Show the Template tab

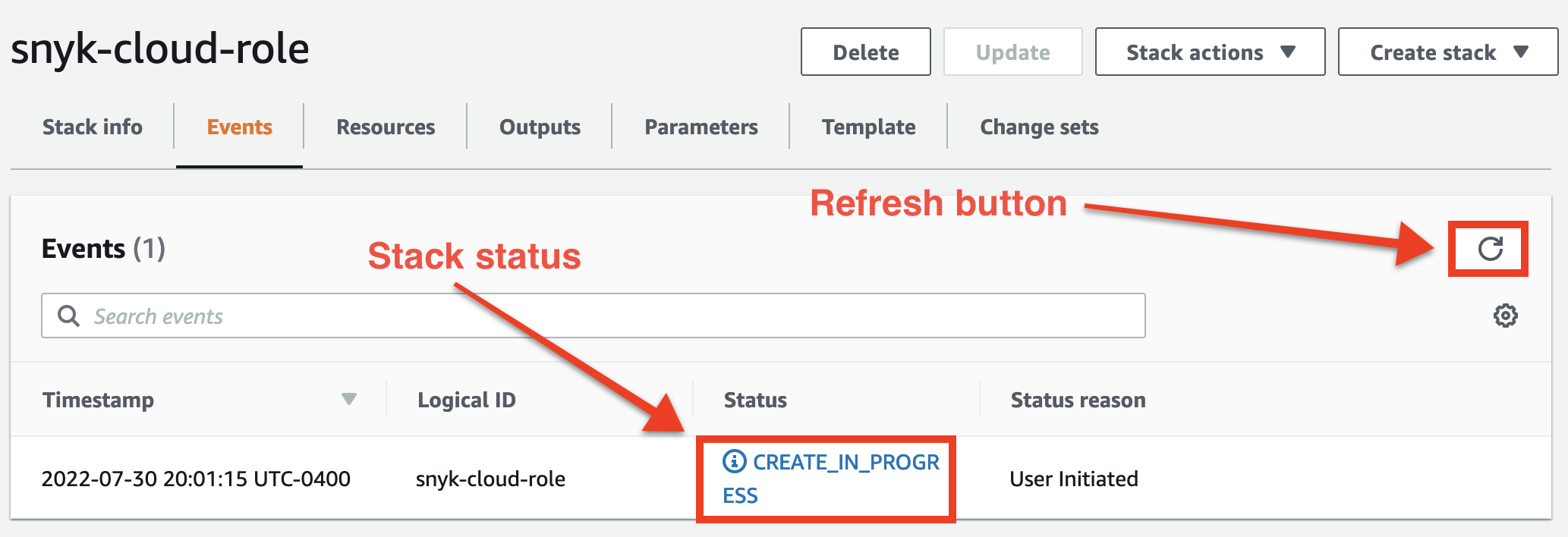pos(869,127)
